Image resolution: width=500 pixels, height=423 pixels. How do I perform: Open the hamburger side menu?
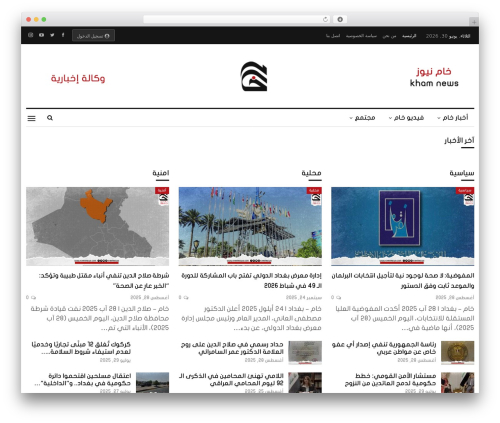pos(31,118)
